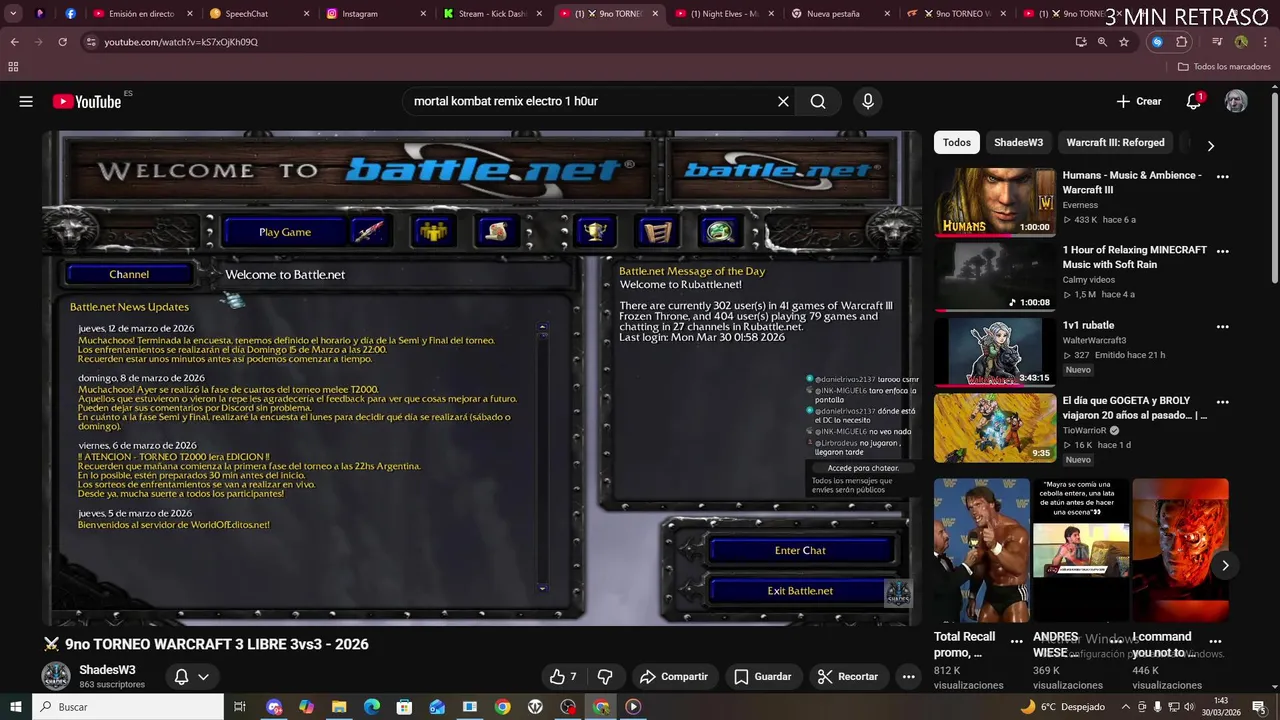Open File Explorer from the taskbar
Screen dimensions: 1280x720
(339, 707)
